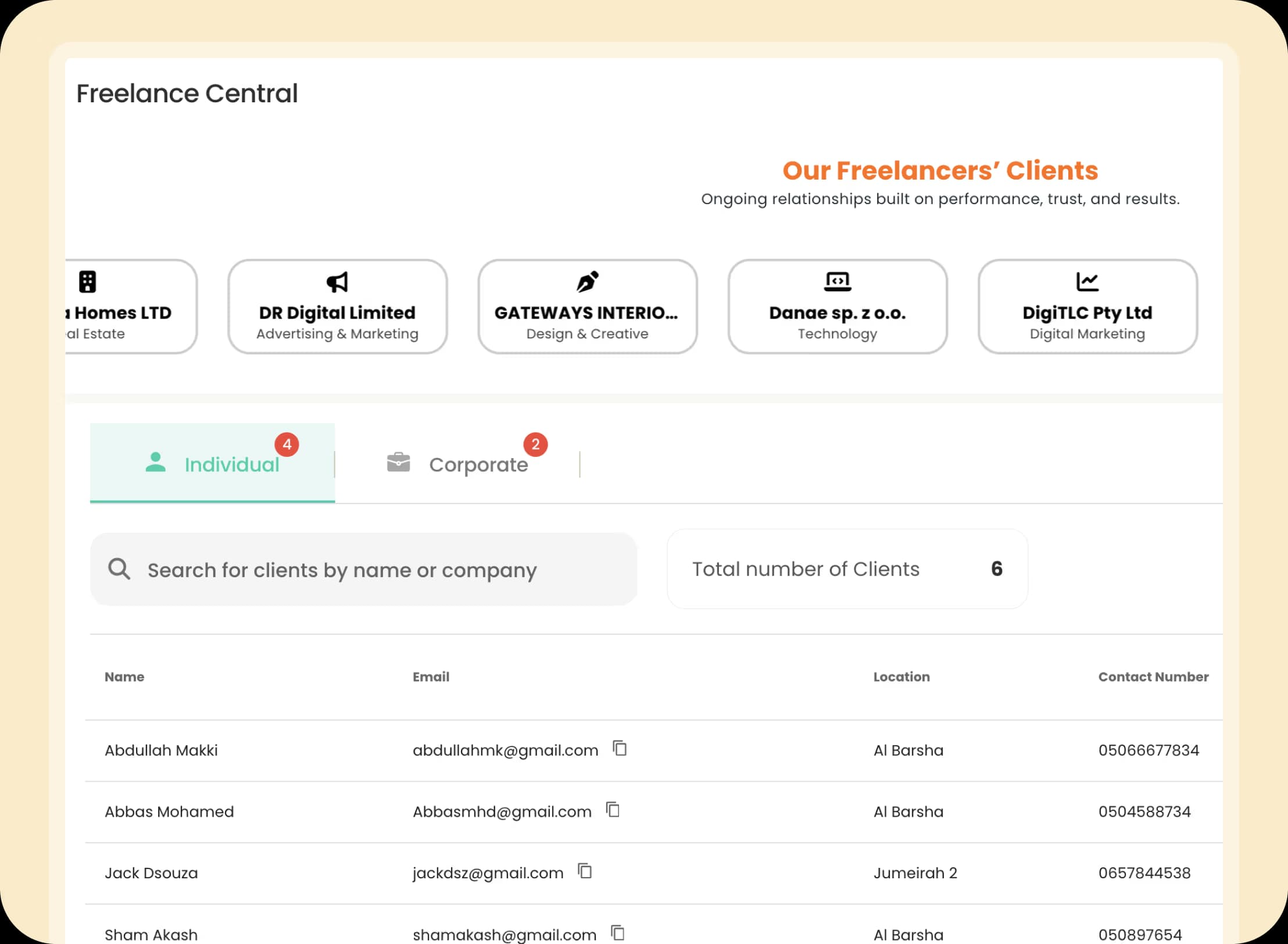Click the Corporate tab badge showing 2

[x=534, y=444]
